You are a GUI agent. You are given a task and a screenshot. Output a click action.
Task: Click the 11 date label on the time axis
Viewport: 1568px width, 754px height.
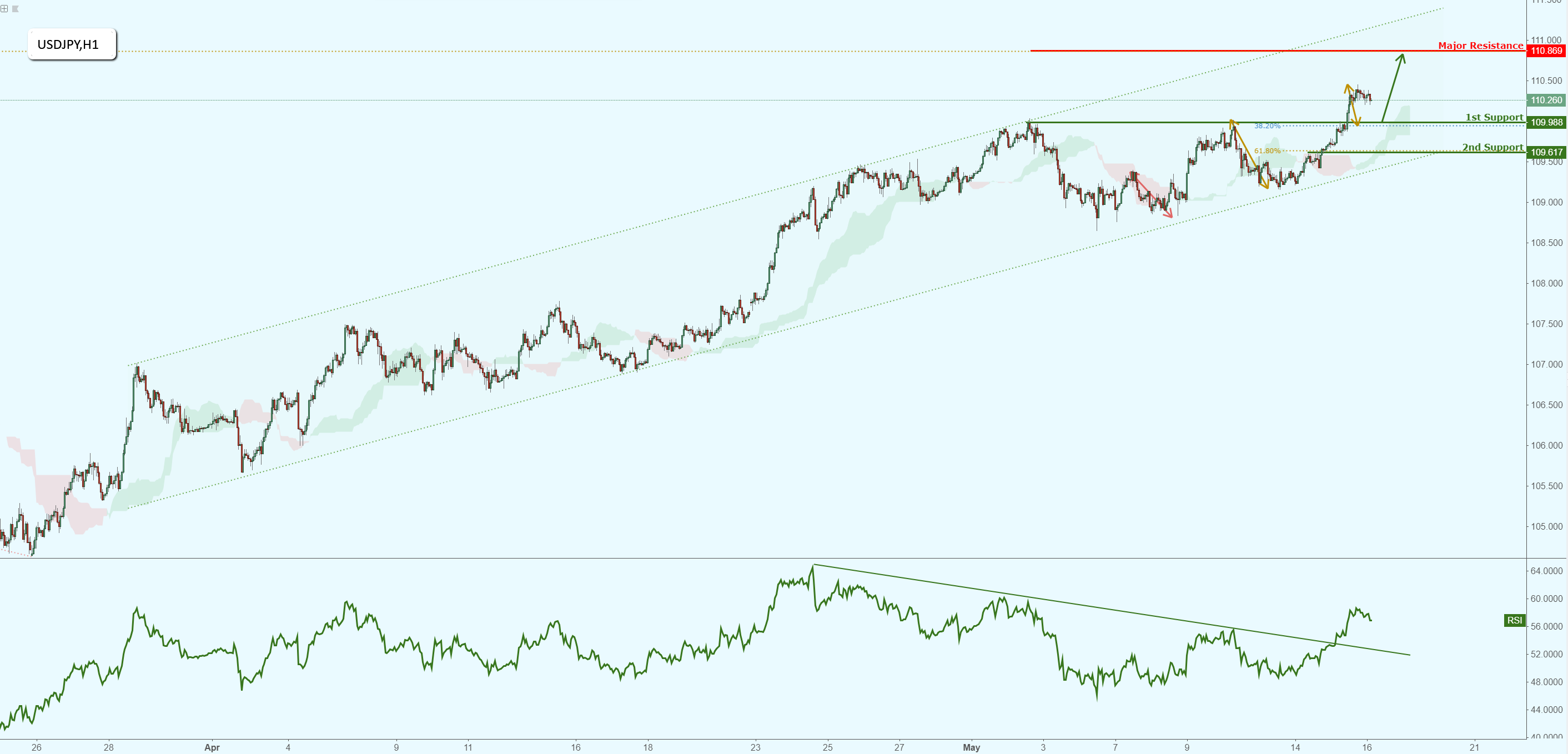pyautogui.click(x=468, y=747)
